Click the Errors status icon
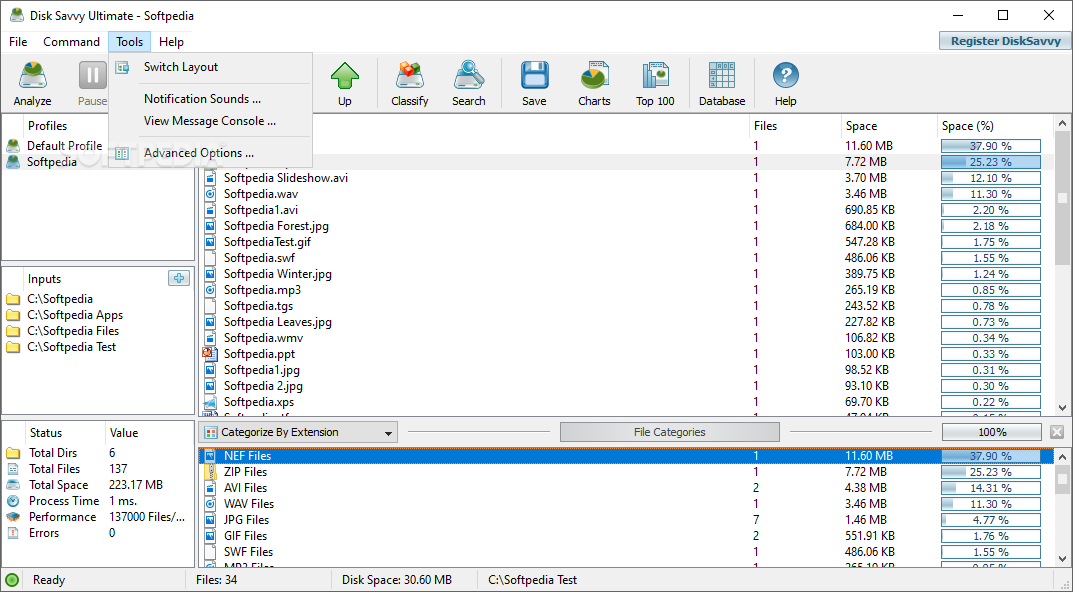Screen dimensions: 1073x592 point(12,533)
